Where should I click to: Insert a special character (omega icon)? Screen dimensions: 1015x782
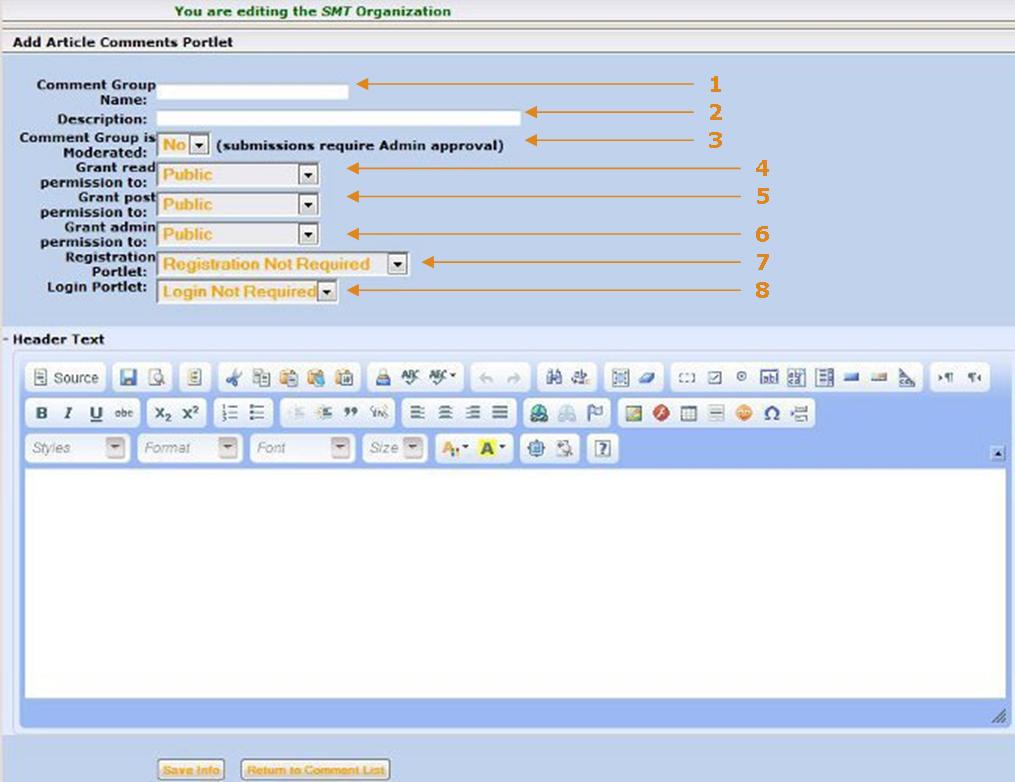pyautogui.click(x=772, y=413)
